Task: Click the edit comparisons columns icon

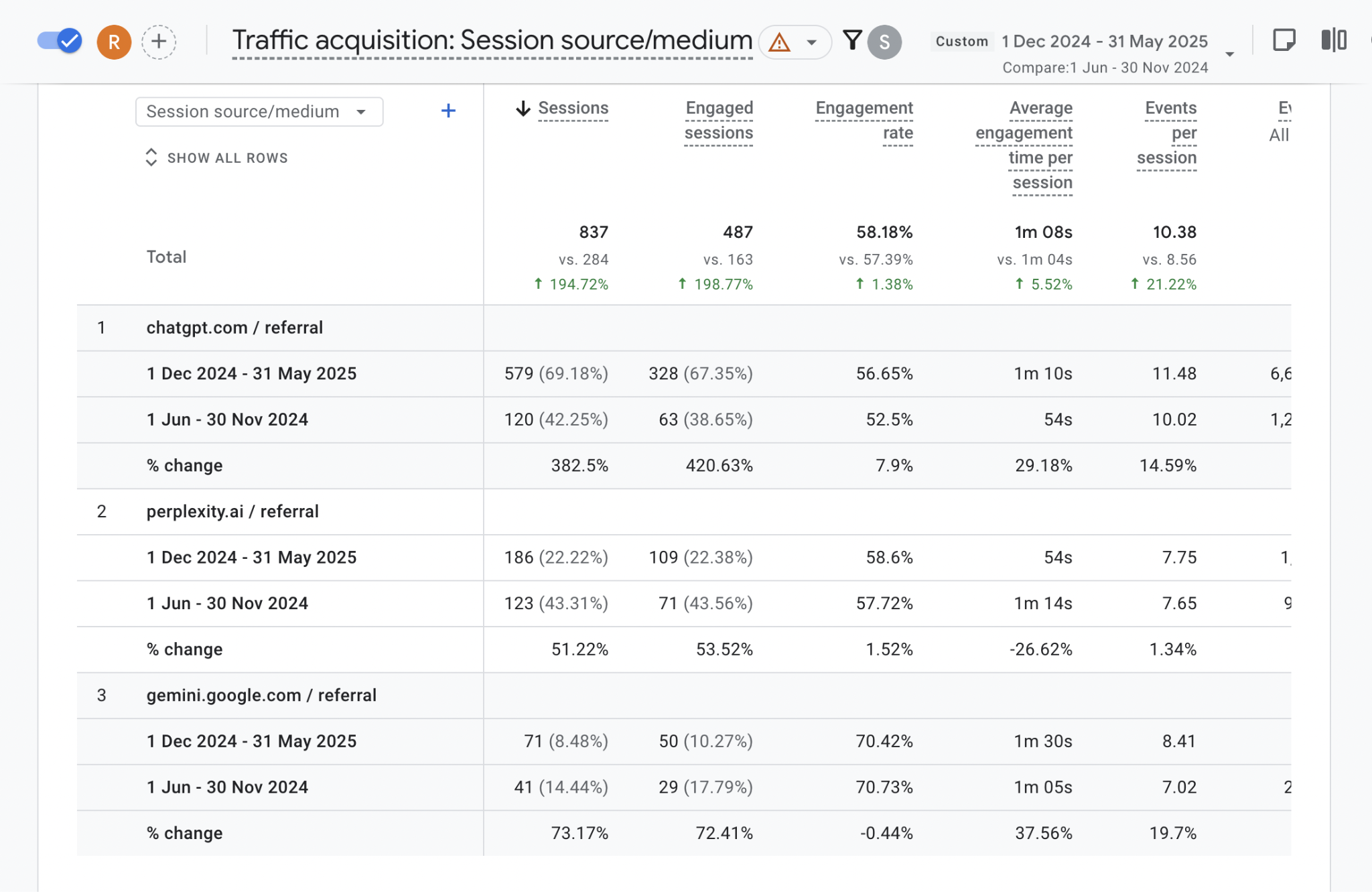Action: 1333,40
